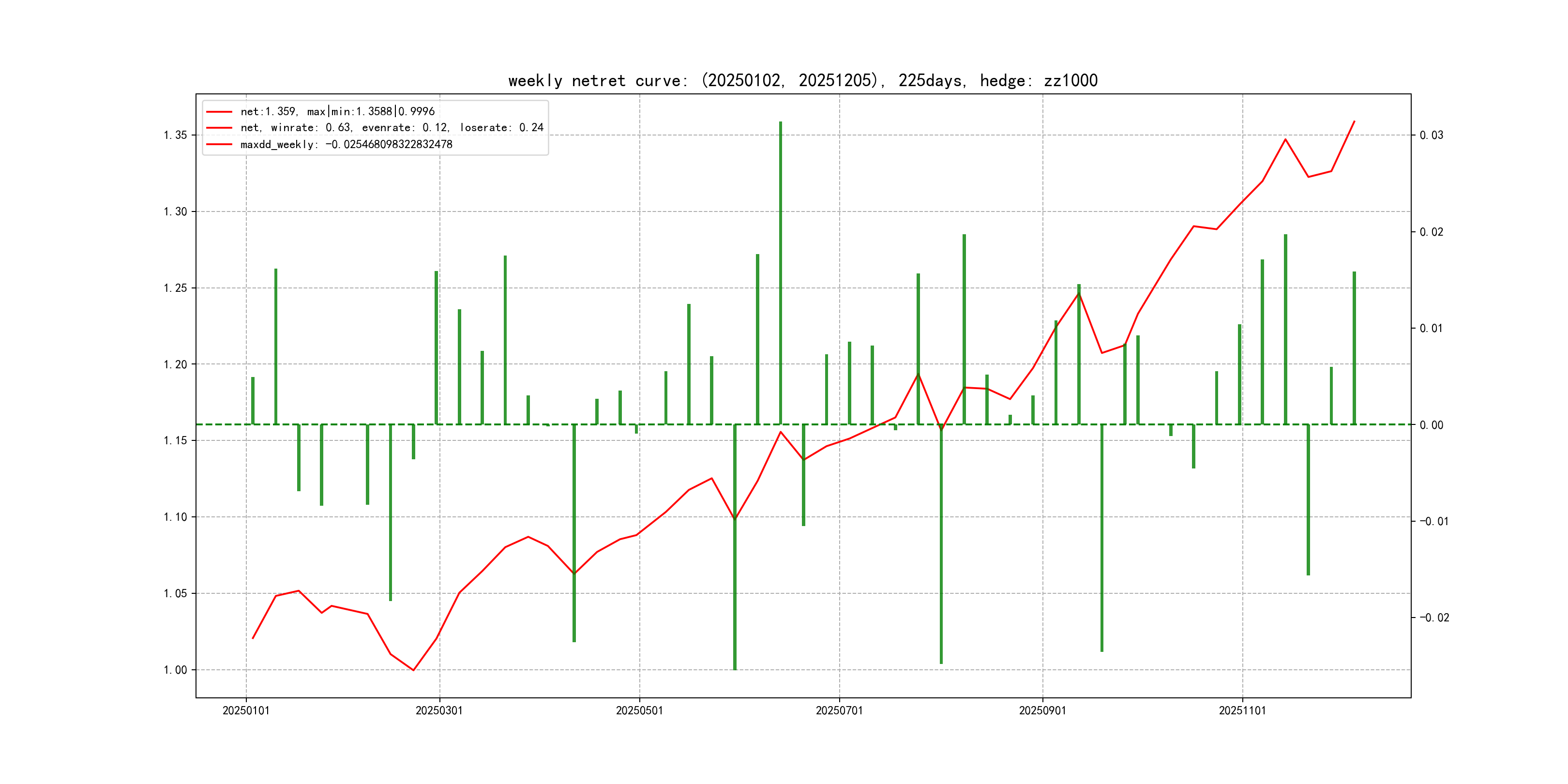Click the 0.00 right axis tick label
The width and height of the screenshot is (1568, 784).
point(1431,425)
